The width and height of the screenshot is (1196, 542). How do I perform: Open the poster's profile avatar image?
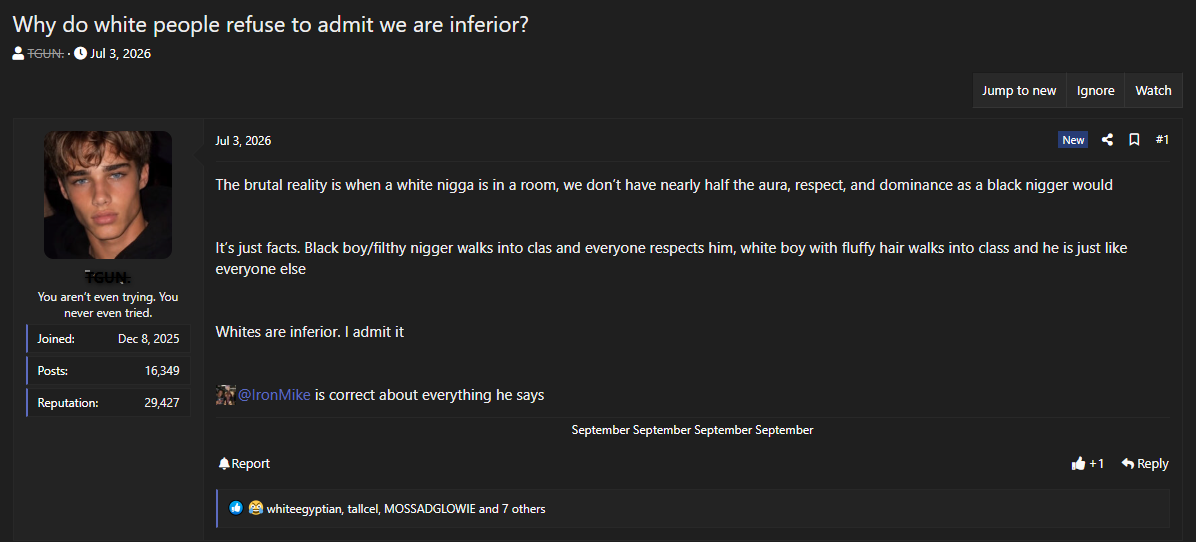tap(108, 195)
